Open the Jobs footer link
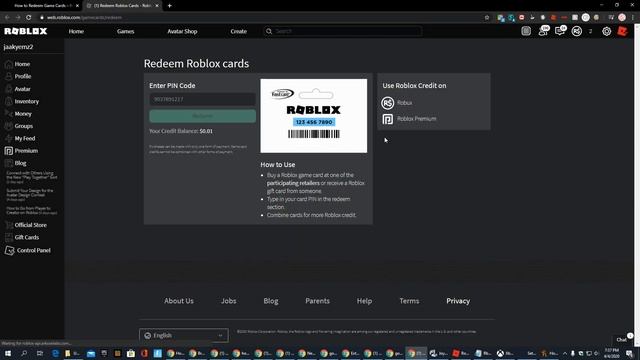The image size is (640, 360). click(x=229, y=301)
